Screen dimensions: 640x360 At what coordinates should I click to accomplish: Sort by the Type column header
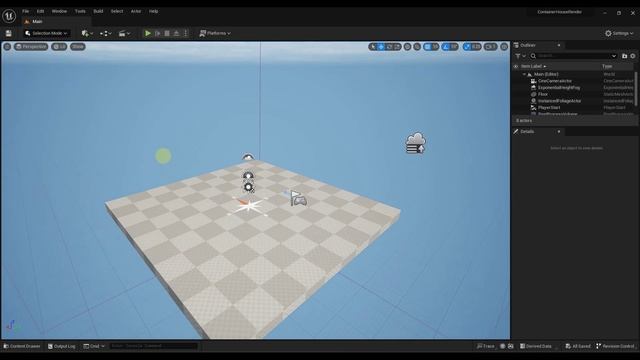click(x=607, y=67)
